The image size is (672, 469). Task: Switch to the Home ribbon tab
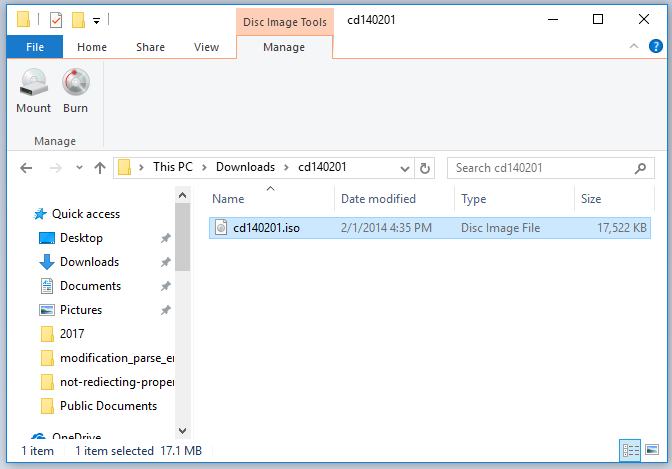click(92, 47)
